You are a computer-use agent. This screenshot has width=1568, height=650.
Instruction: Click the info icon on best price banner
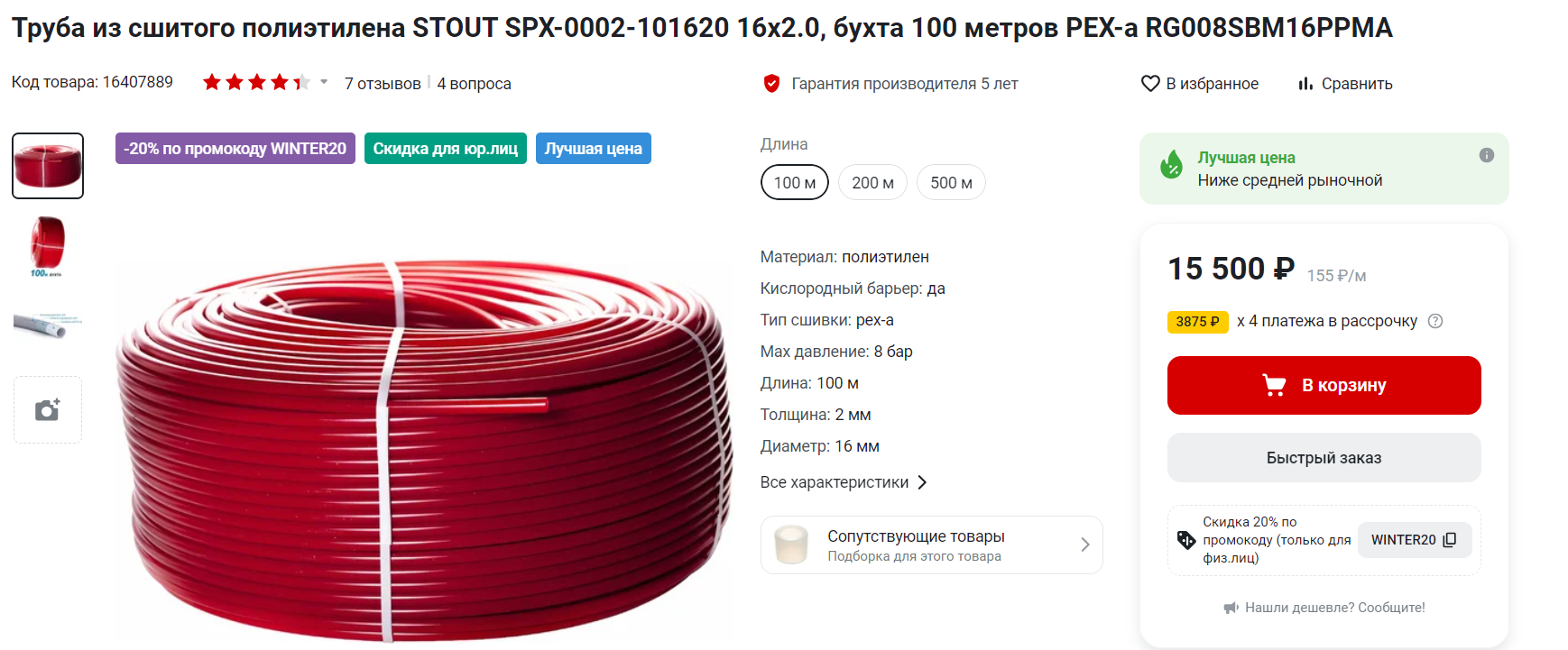(1487, 155)
